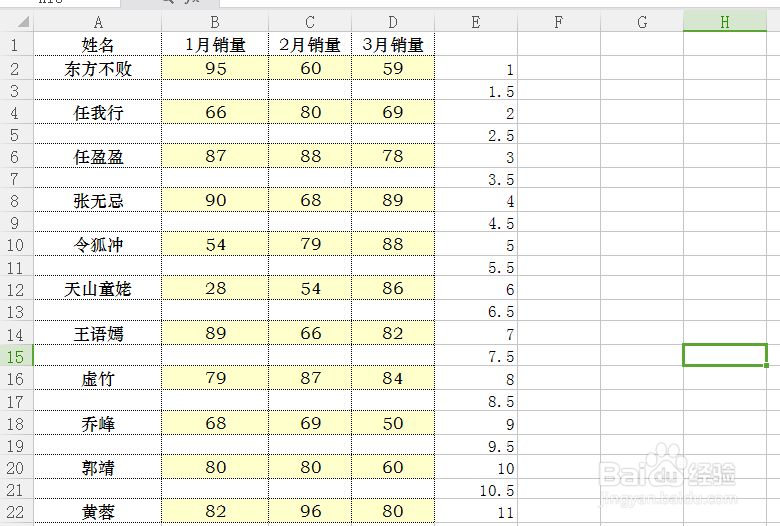Select row 22 header
This screenshot has height=526, width=780.
[x=16, y=511]
